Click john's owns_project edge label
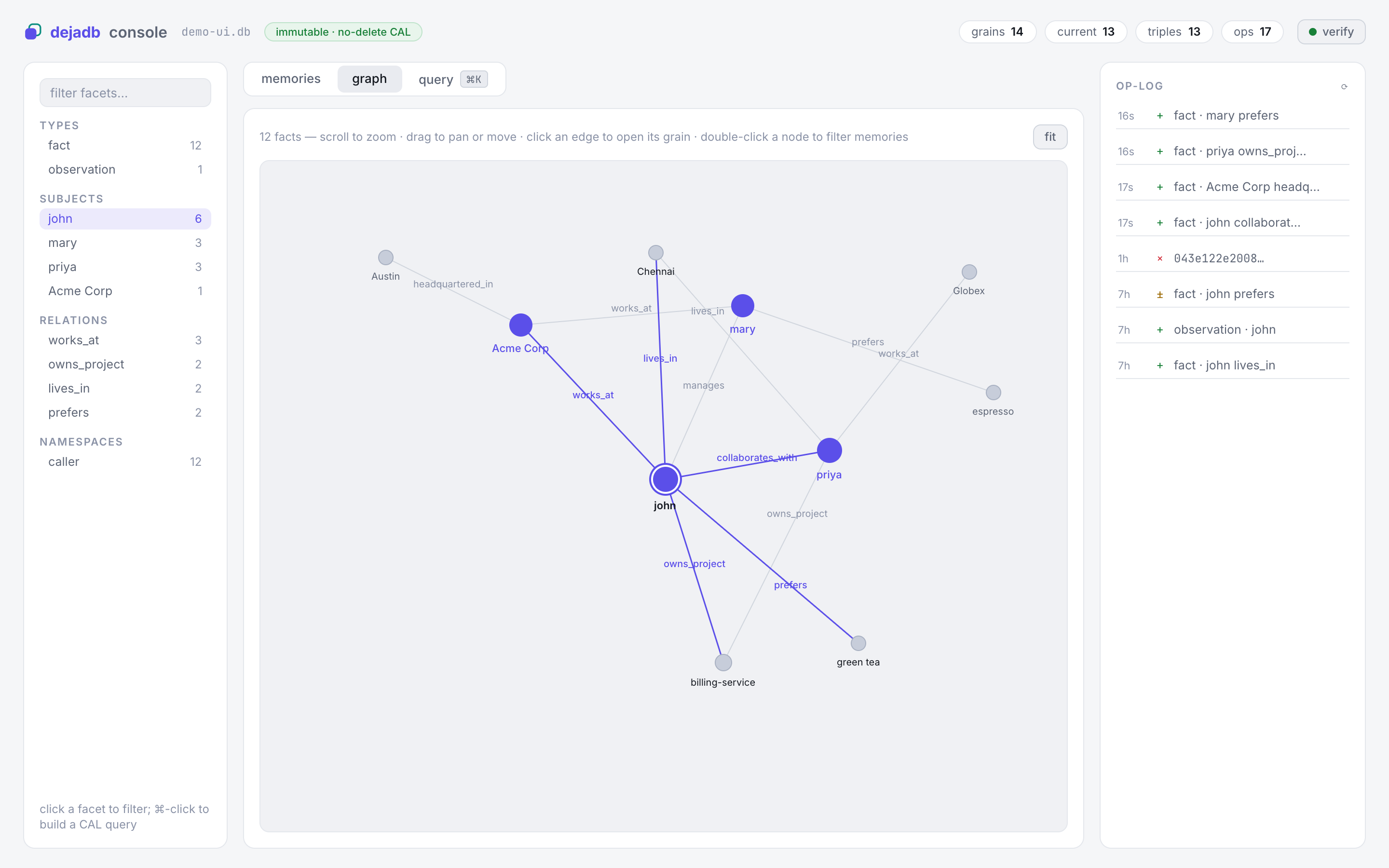This screenshot has width=1389, height=868. click(694, 564)
